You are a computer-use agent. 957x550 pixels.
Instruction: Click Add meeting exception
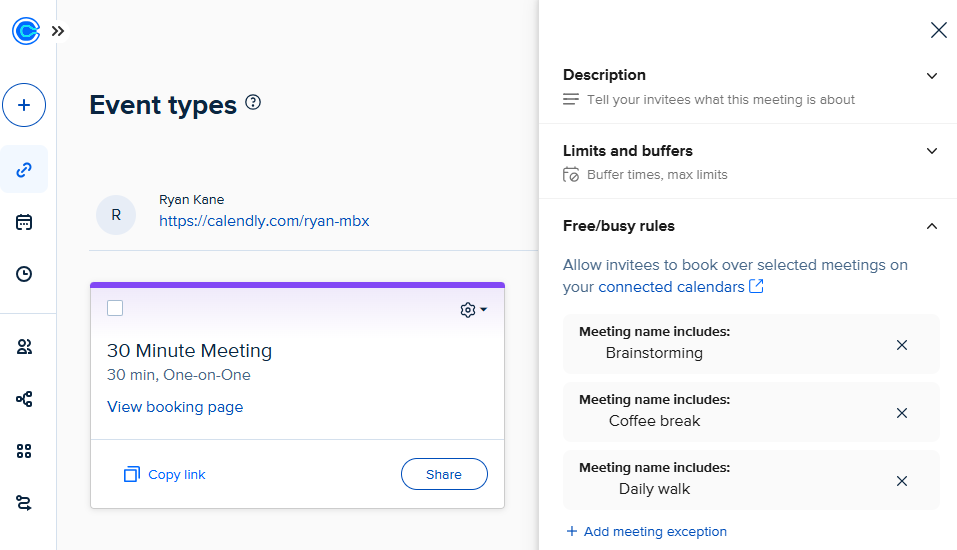(x=646, y=531)
